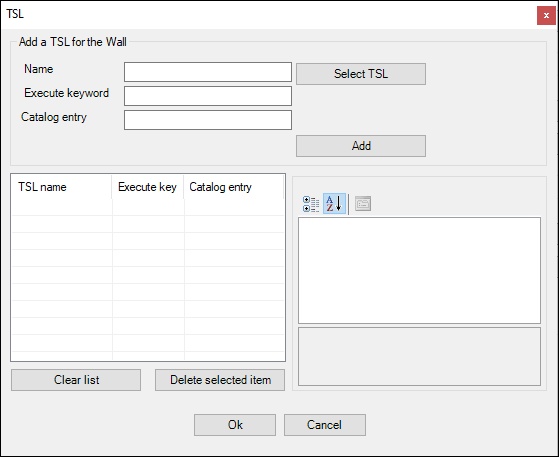Switch property grid to Categorized view
The image size is (559, 457).
311,204
